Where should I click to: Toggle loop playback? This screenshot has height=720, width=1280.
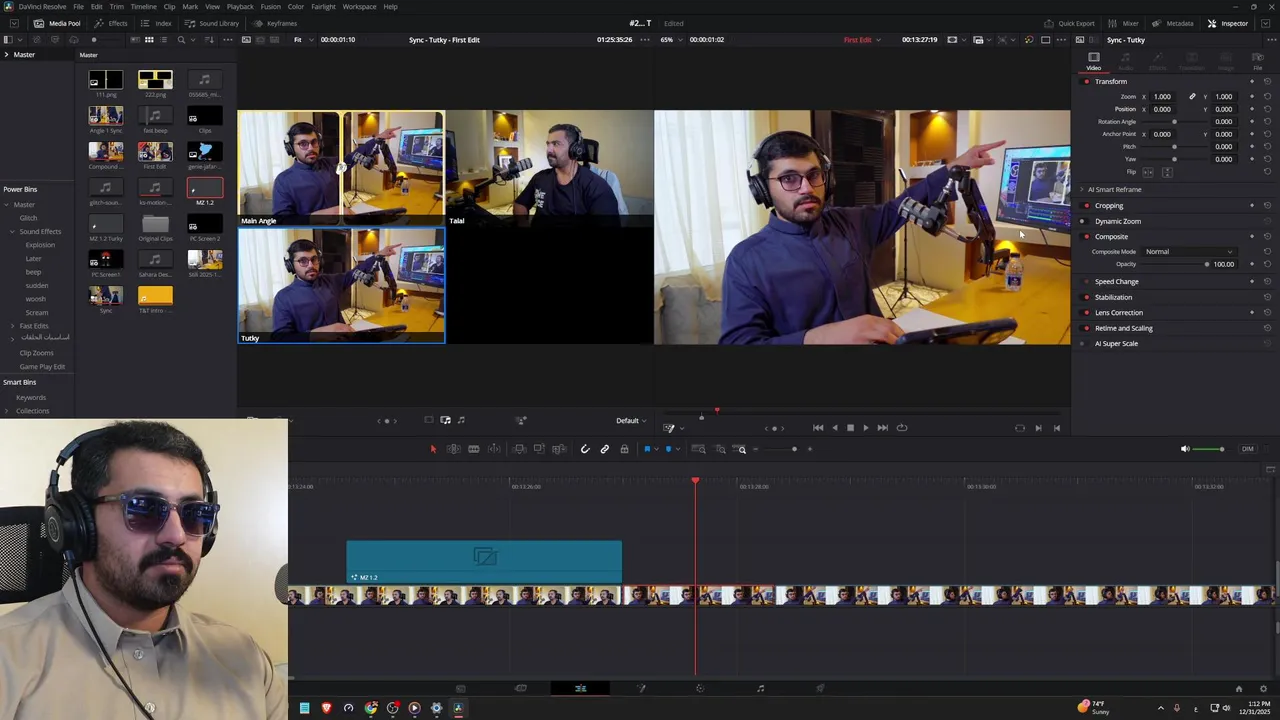[x=902, y=428]
